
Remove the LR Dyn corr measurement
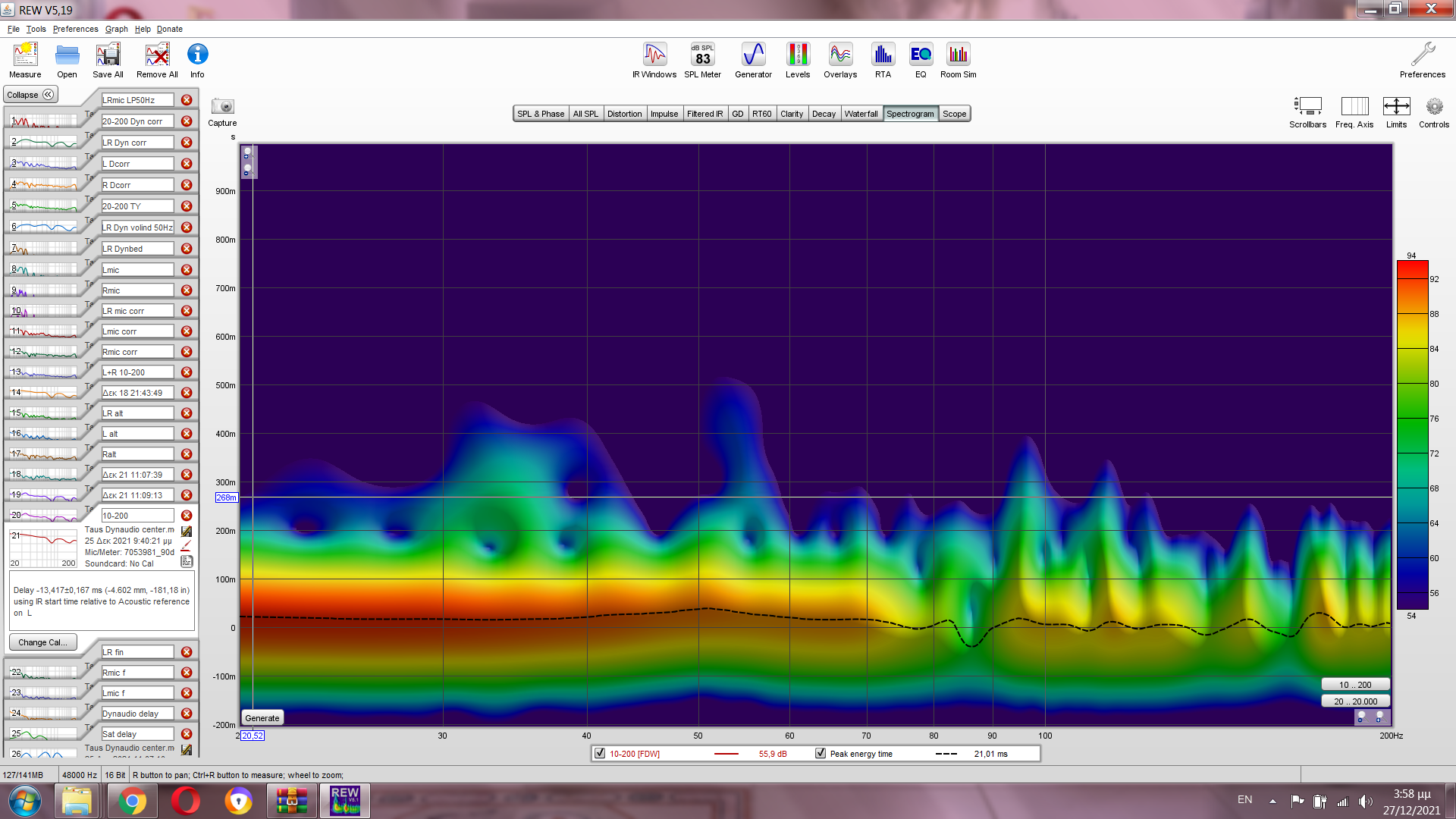187,143
